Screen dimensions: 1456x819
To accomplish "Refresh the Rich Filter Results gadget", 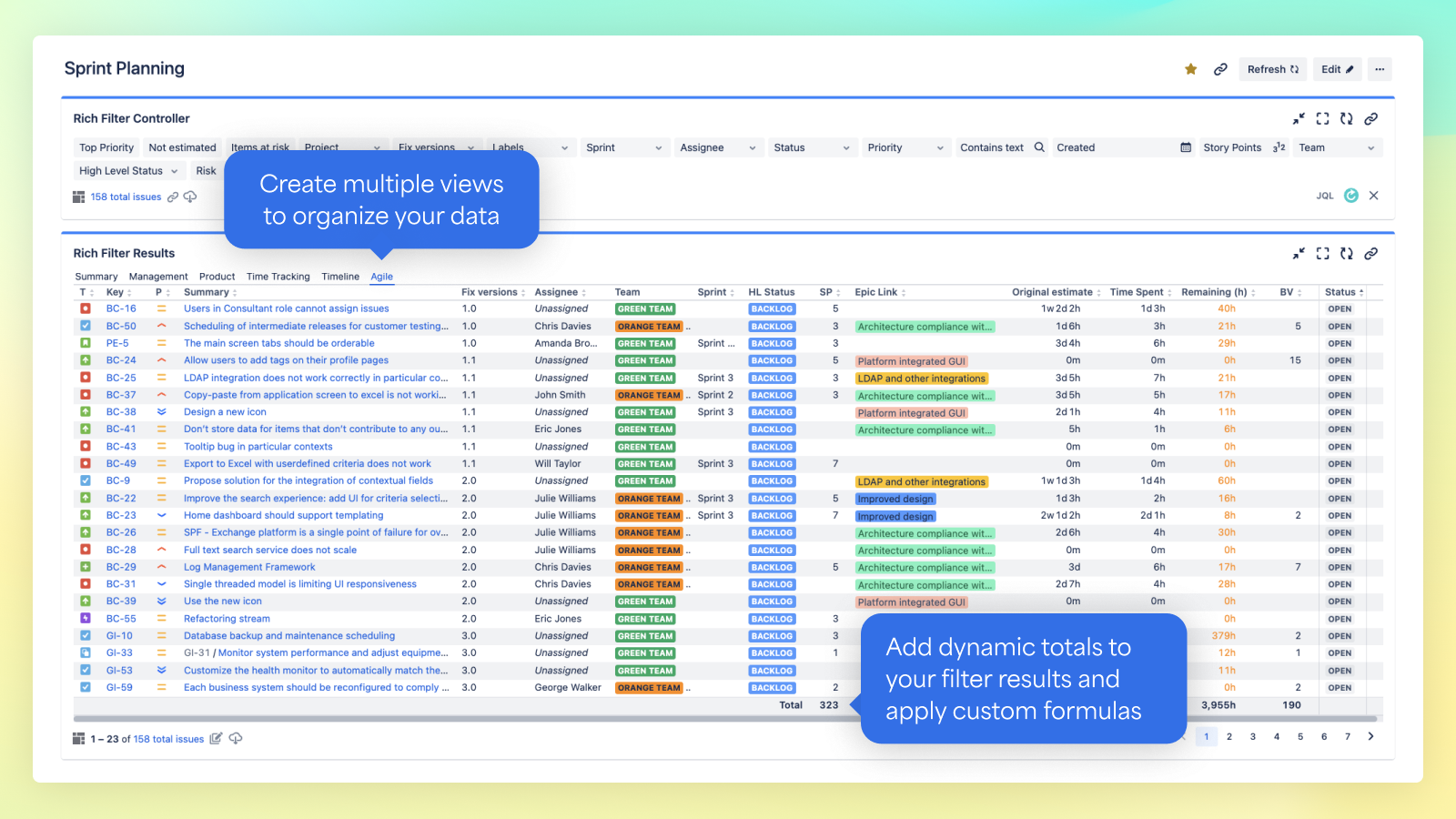I will (x=1347, y=253).
